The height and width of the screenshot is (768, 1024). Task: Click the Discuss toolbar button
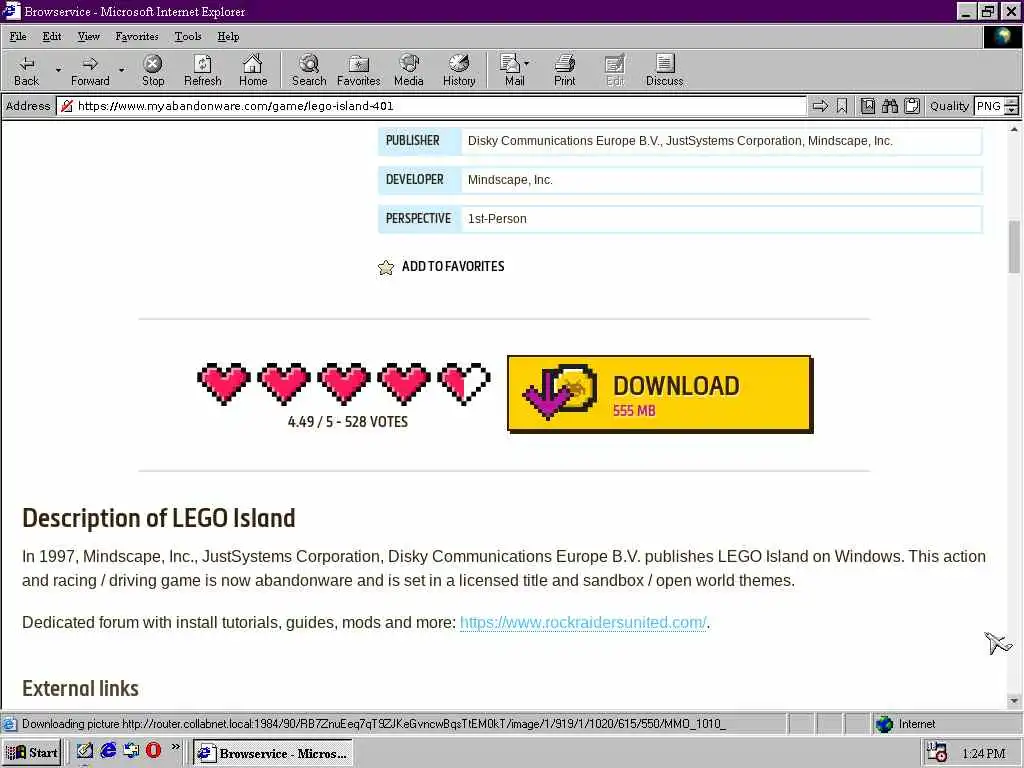click(x=664, y=71)
